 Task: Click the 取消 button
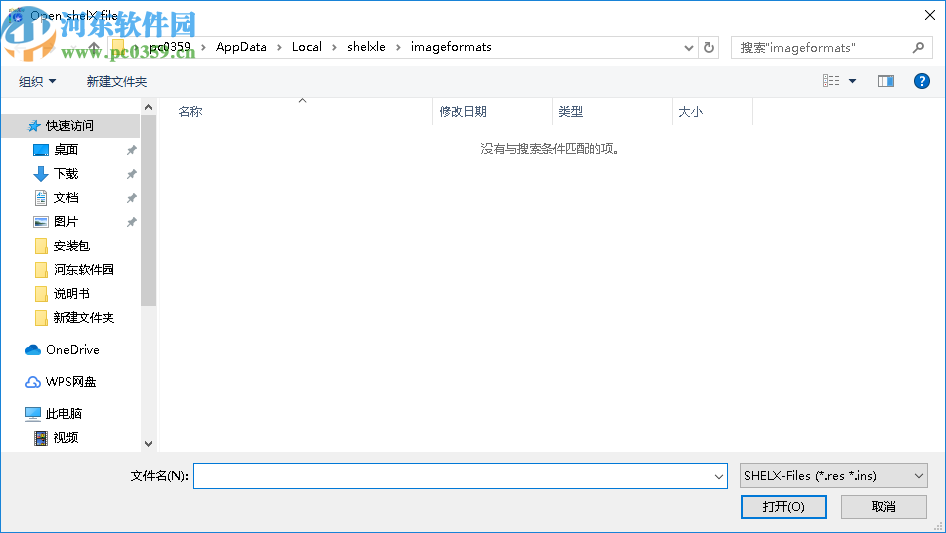coord(884,506)
